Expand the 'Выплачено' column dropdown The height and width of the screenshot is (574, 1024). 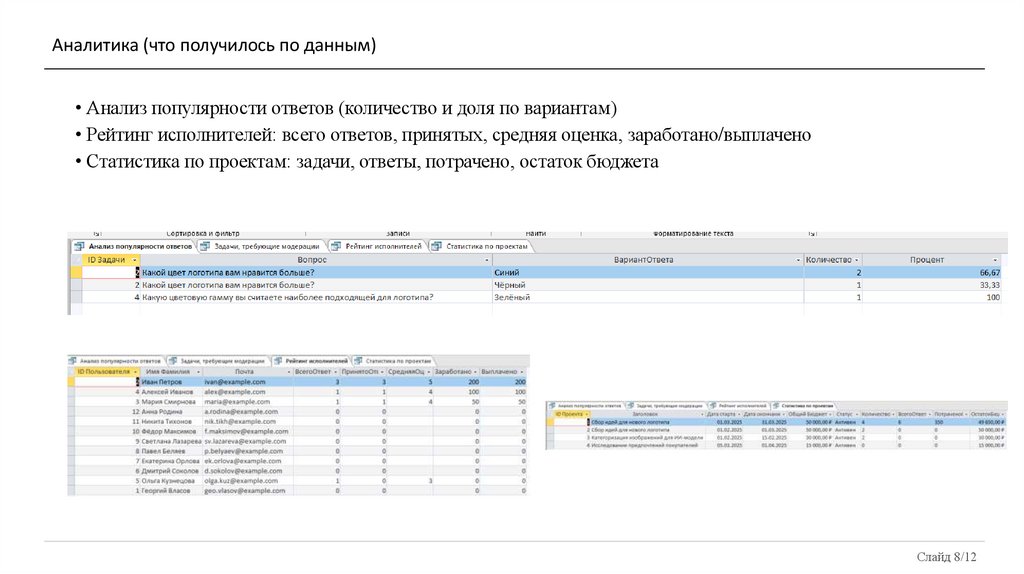522,372
